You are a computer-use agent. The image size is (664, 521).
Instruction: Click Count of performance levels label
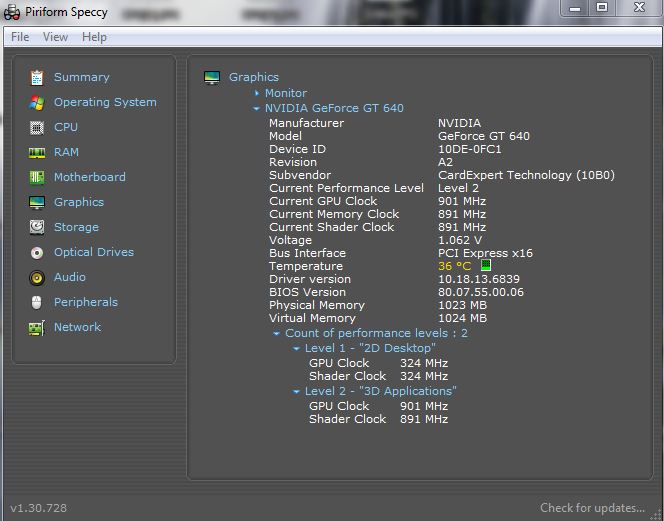point(376,333)
